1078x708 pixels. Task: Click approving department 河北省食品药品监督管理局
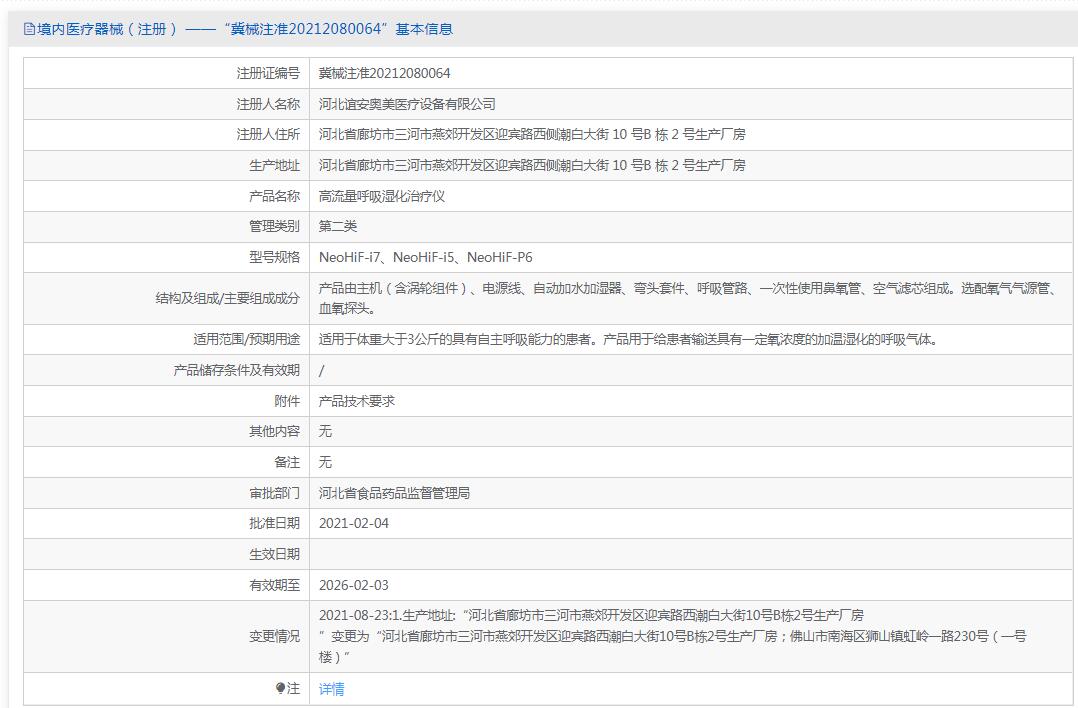coord(394,493)
